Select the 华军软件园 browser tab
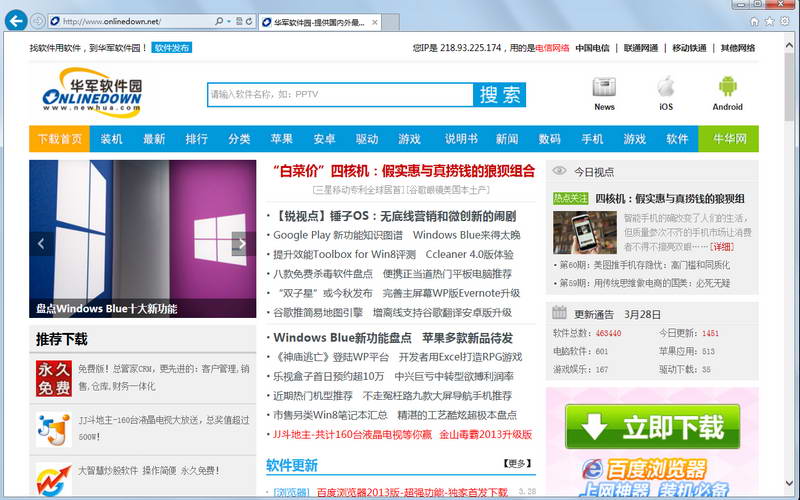The image size is (800, 500). tap(319, 22)
